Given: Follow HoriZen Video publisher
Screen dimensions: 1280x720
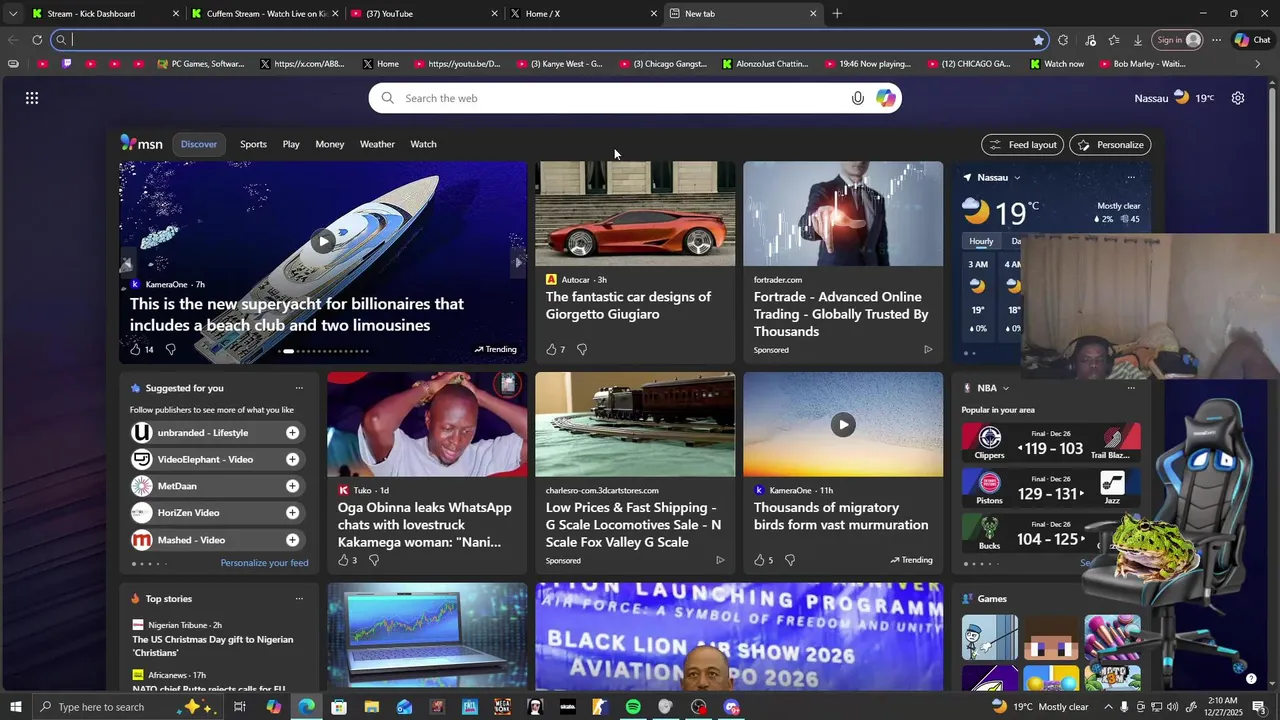Looking at the screenshot, I should pyautogui.click(x=292, y=513).
